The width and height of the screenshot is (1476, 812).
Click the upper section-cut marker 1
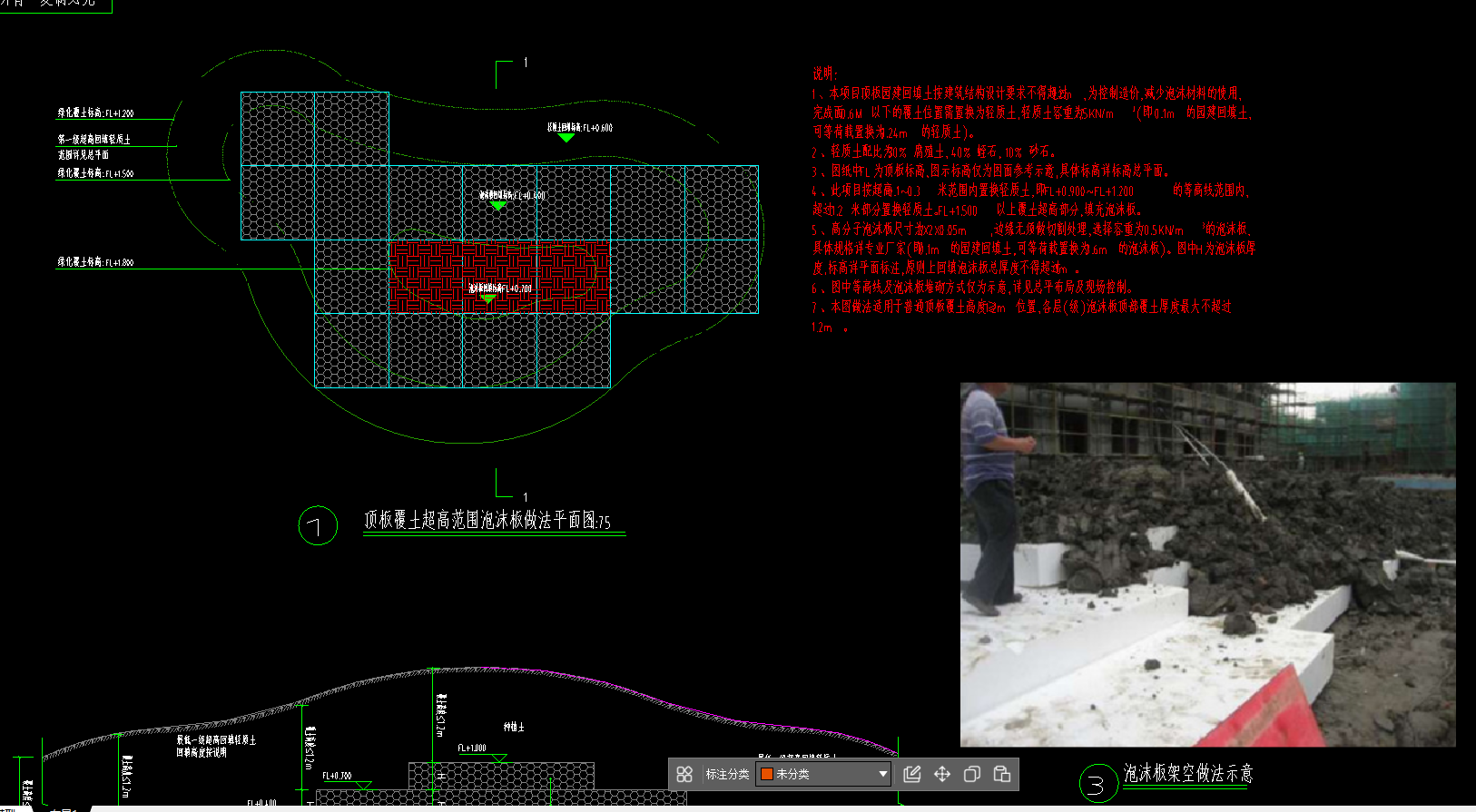(526, 63)
